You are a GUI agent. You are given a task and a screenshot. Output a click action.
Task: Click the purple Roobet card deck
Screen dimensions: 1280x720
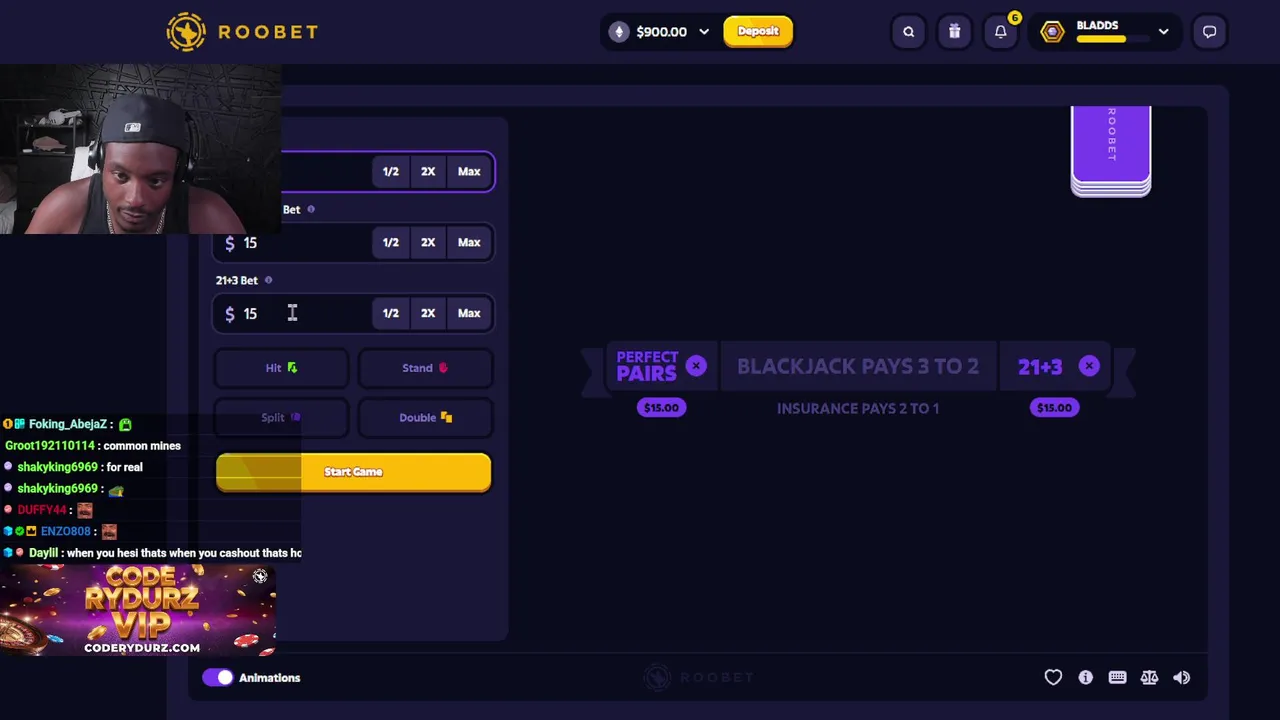tap(1111, 150)
